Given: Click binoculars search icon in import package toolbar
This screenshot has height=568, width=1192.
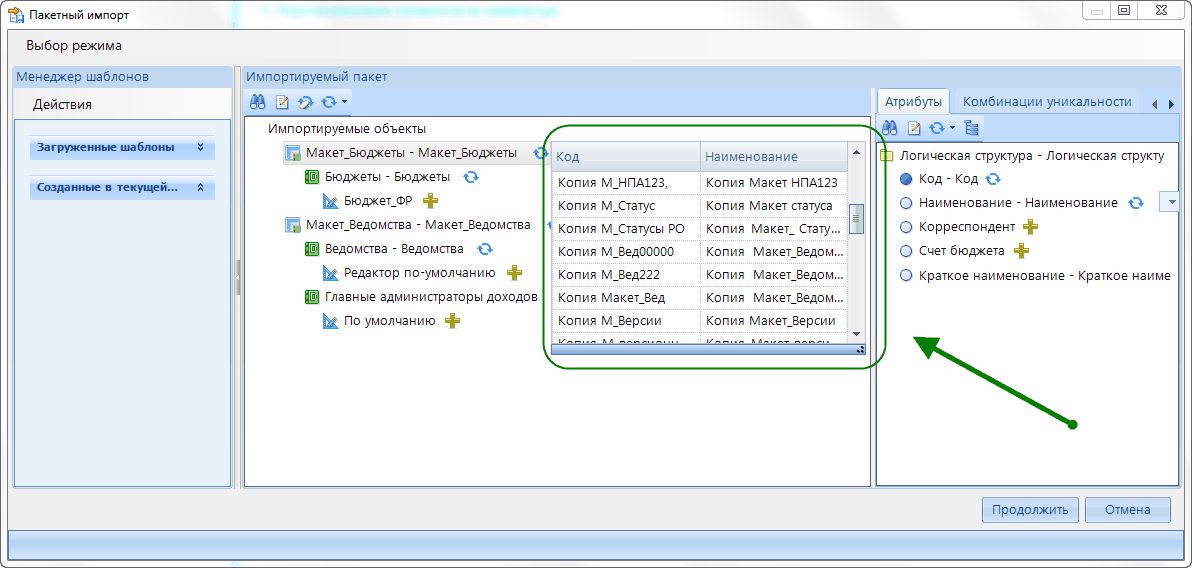Looking at the screenshot, I should coord(257,102).
